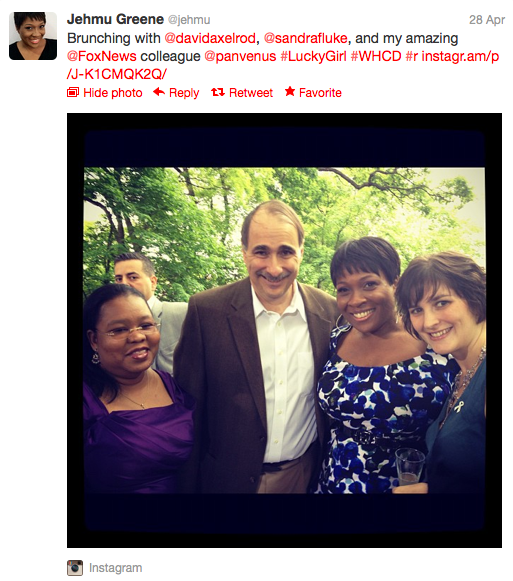Click the Favorite star icon

pos(290,92)
